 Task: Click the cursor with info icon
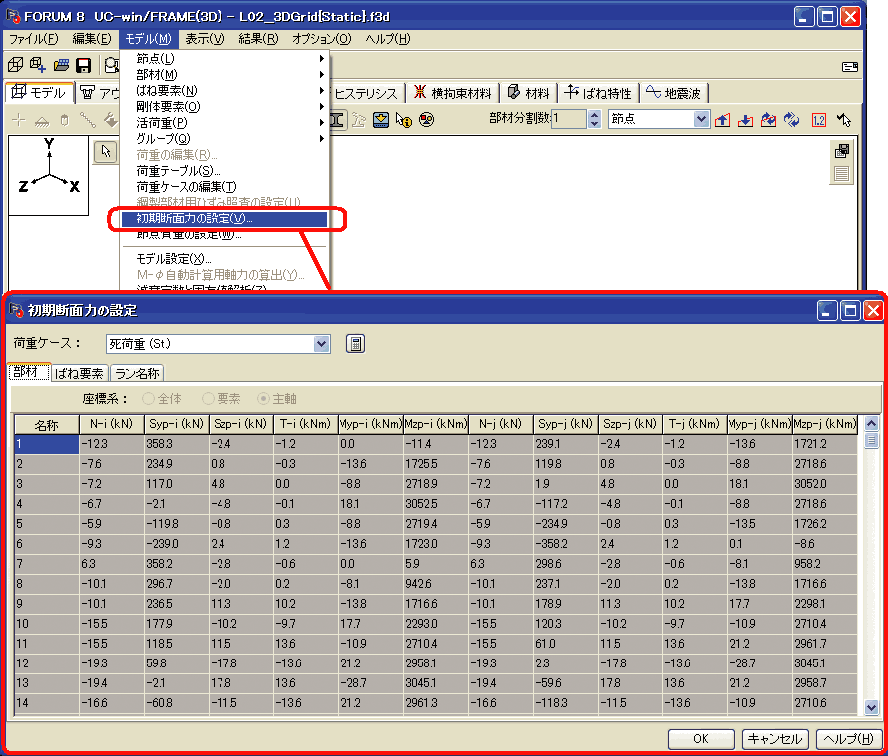404,120
